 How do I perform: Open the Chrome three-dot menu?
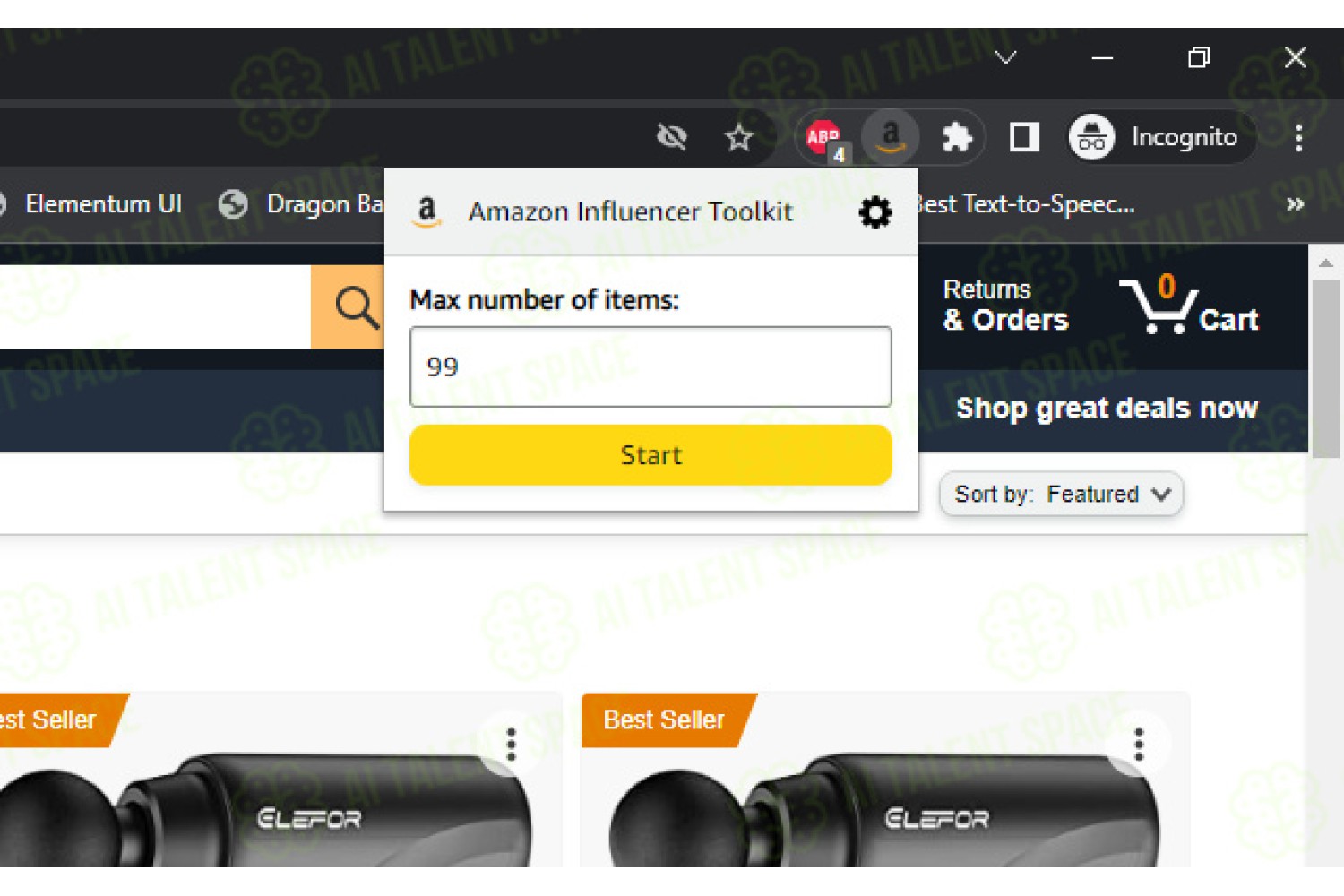click(1297, 137)
